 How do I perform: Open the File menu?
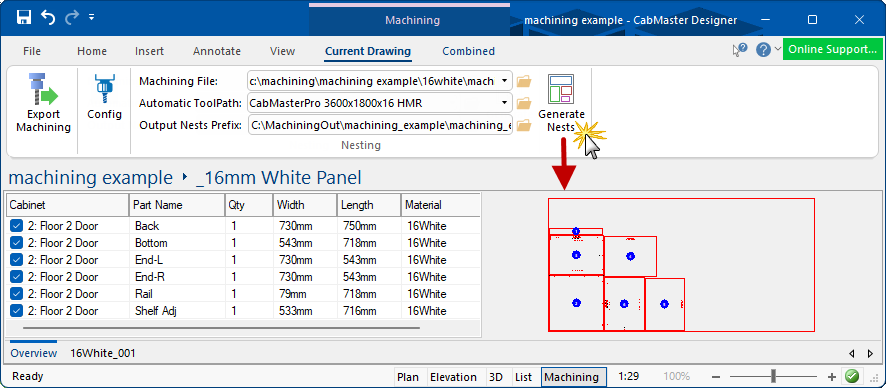point(32,51)
